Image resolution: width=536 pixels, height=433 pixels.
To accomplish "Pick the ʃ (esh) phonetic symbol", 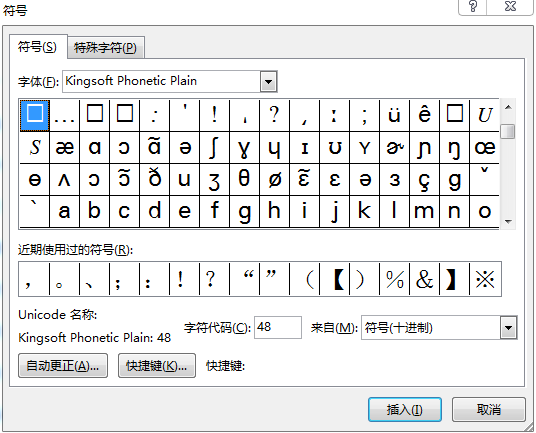I will 214,148.
